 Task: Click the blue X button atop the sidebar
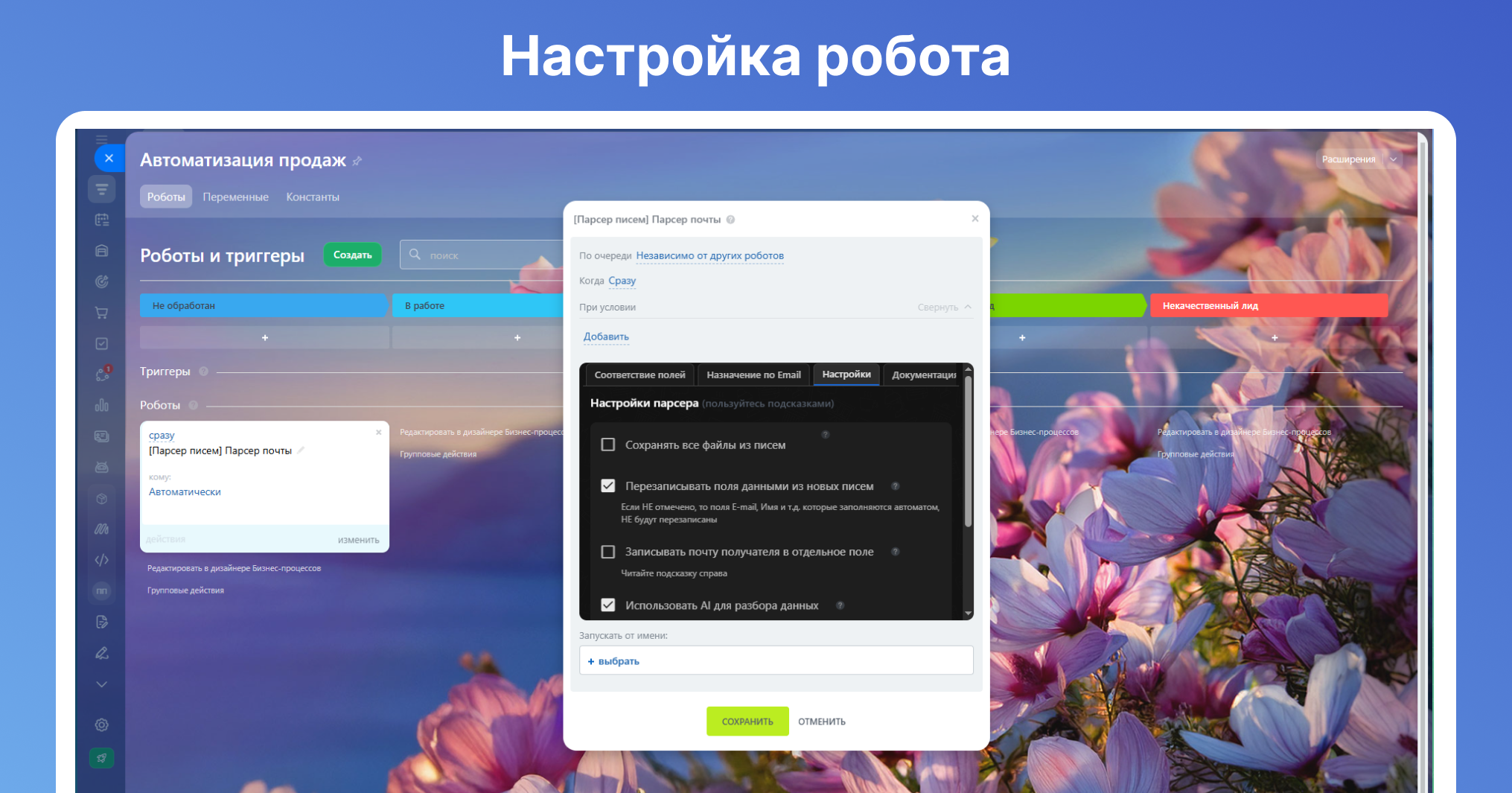tap(109, 158)
